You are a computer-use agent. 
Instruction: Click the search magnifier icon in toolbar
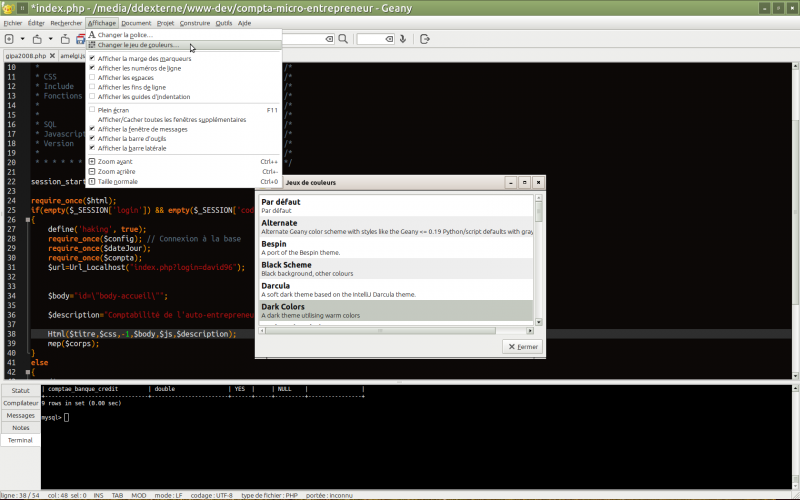(343, 39)
